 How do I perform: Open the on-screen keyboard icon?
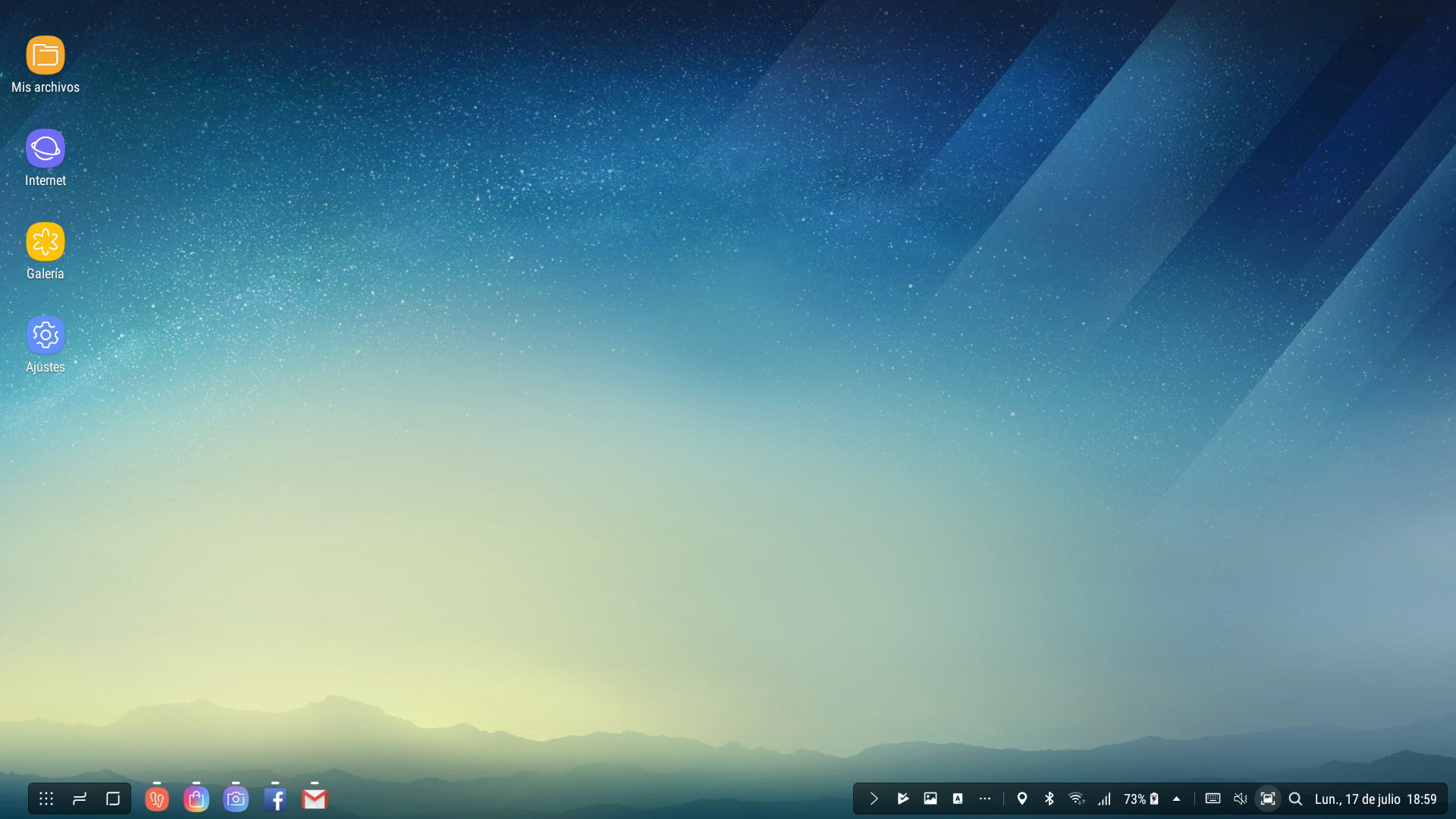[x=1213, y=799]
